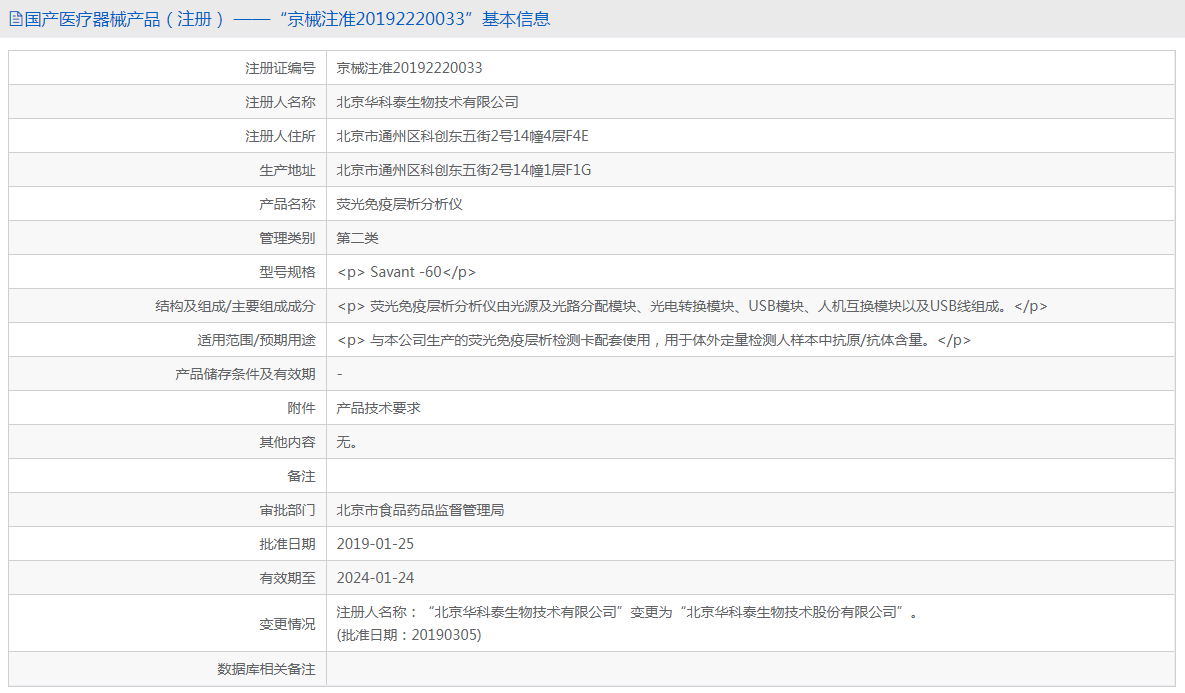Screen dimensions: 1185x693
Task: Click the label 变更情况
Action: 287,624
